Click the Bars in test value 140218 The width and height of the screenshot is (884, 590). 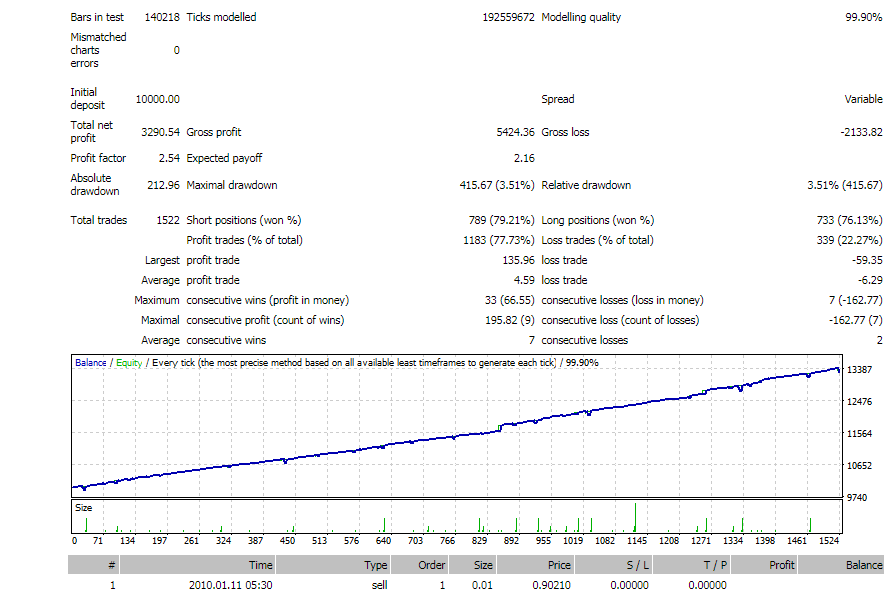click(x=162, y=17)
